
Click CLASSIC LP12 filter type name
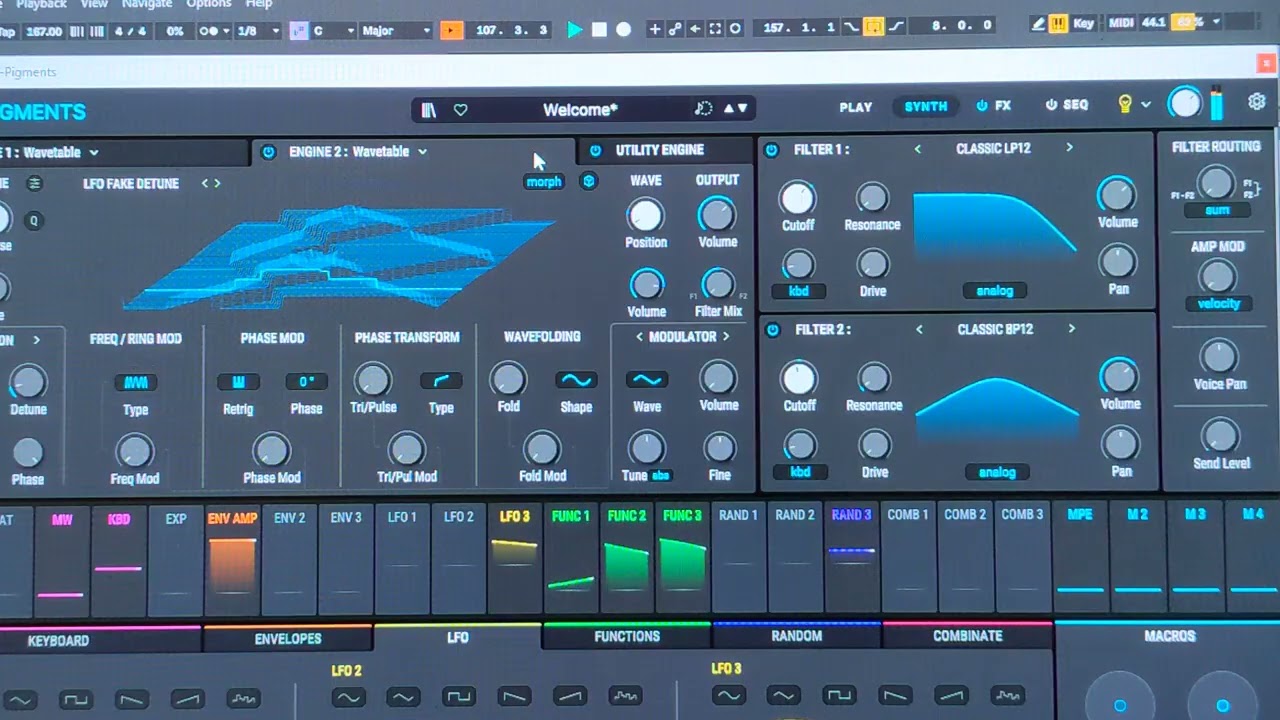[993, 149]
